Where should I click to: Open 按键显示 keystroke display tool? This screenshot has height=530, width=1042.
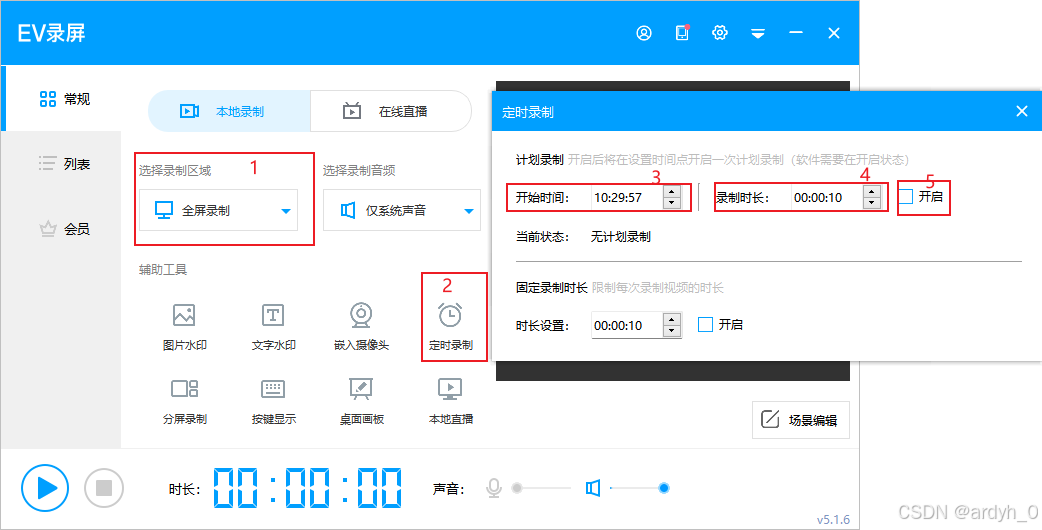click(273, 401)
